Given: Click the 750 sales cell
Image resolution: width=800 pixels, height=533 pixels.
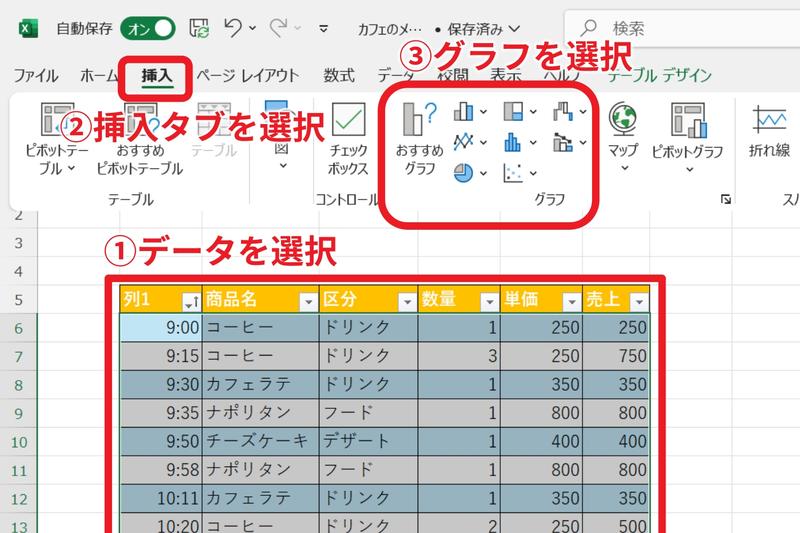Looking at the screenshot, I should (616, 356).
